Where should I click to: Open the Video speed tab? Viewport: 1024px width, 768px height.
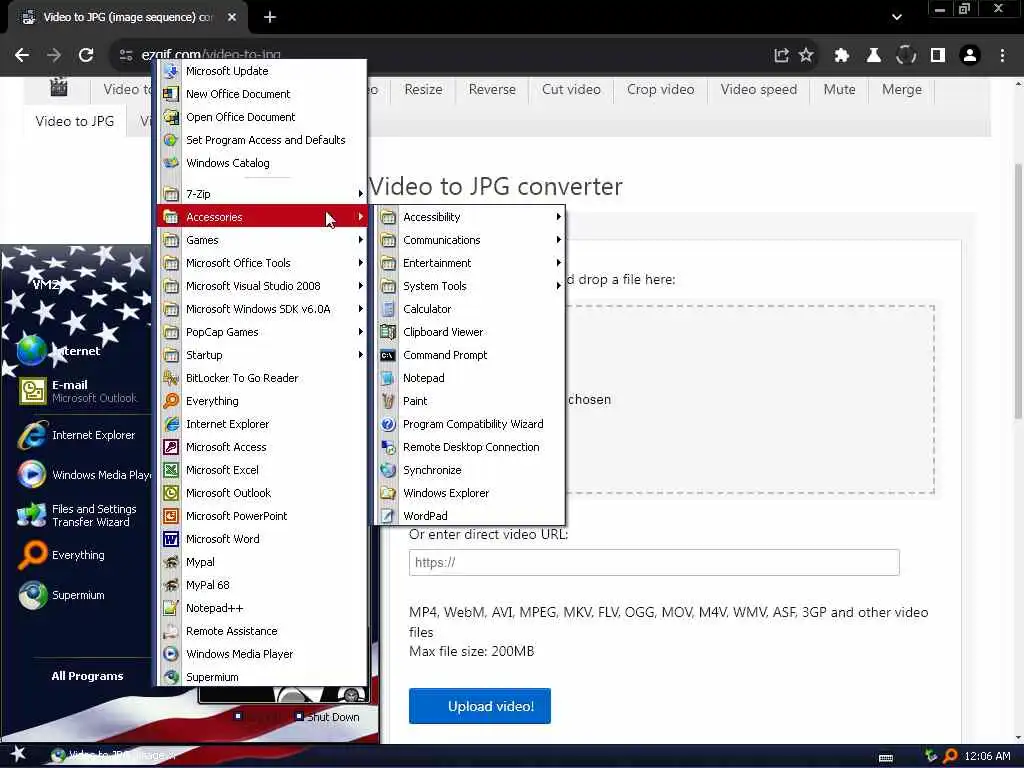pyautogui.click(x=759, y=89)
